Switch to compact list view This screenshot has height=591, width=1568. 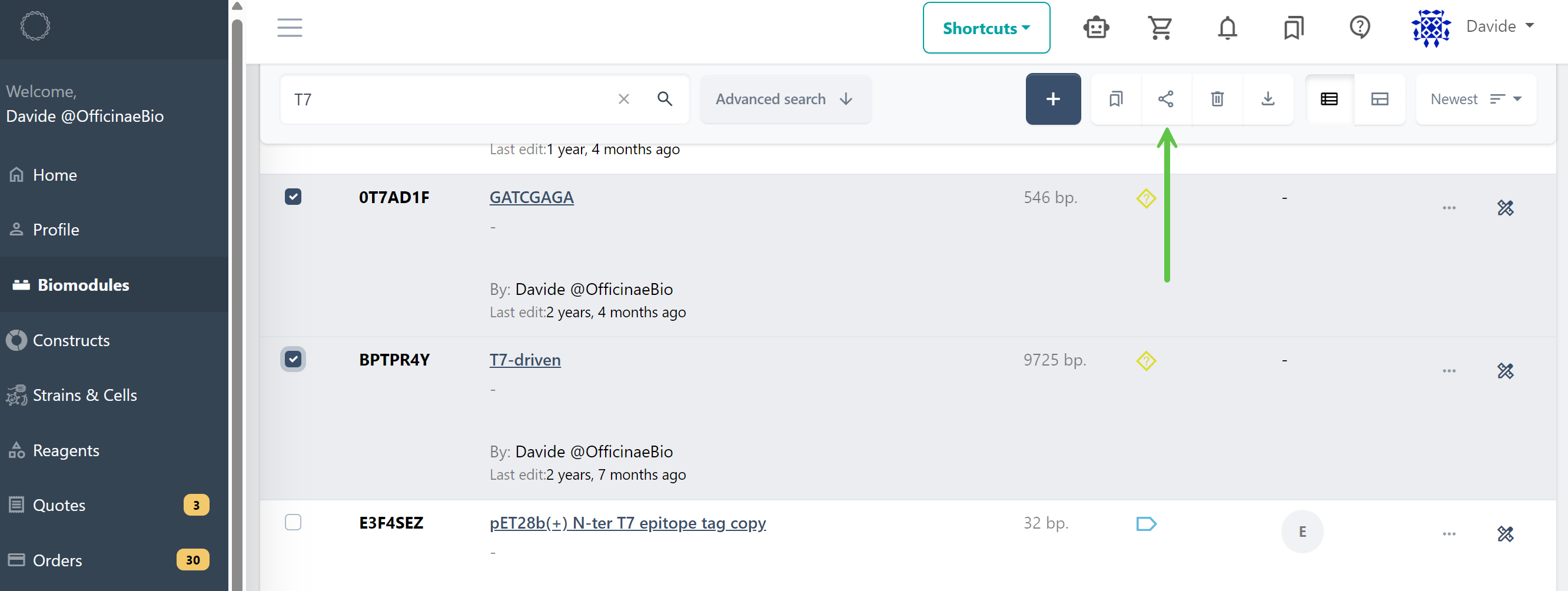[1330, 99]
